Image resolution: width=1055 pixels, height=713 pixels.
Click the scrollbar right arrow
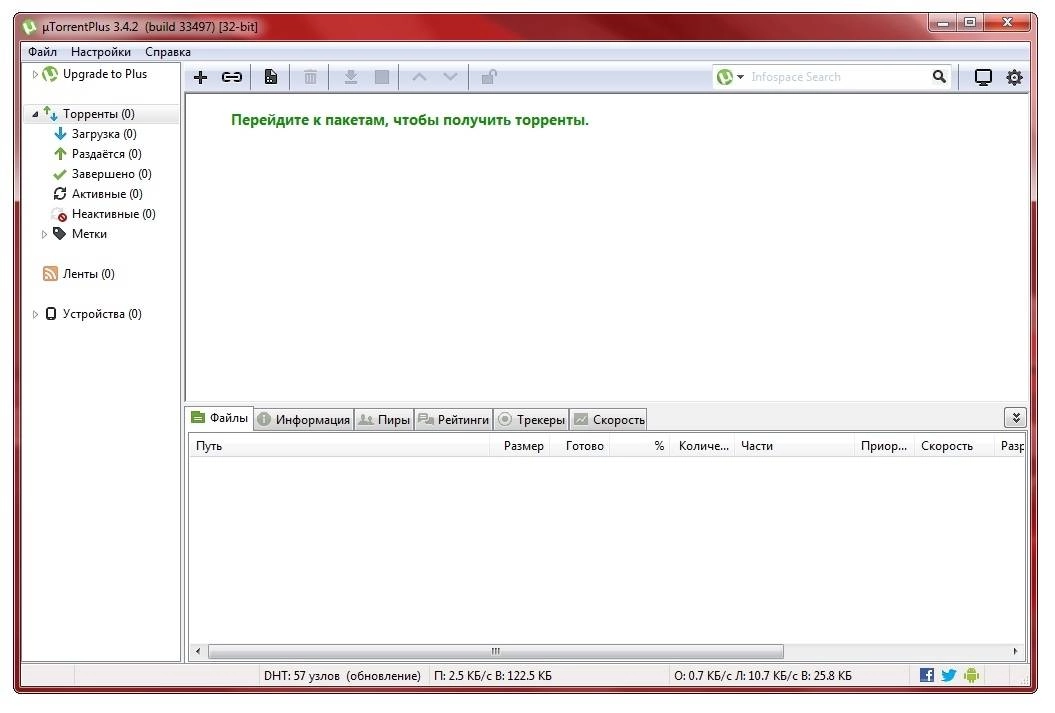point(1015,651)
